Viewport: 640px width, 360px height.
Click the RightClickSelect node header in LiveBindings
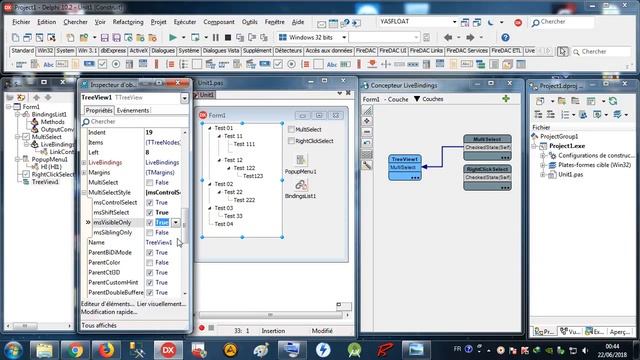tap(487, 169)
